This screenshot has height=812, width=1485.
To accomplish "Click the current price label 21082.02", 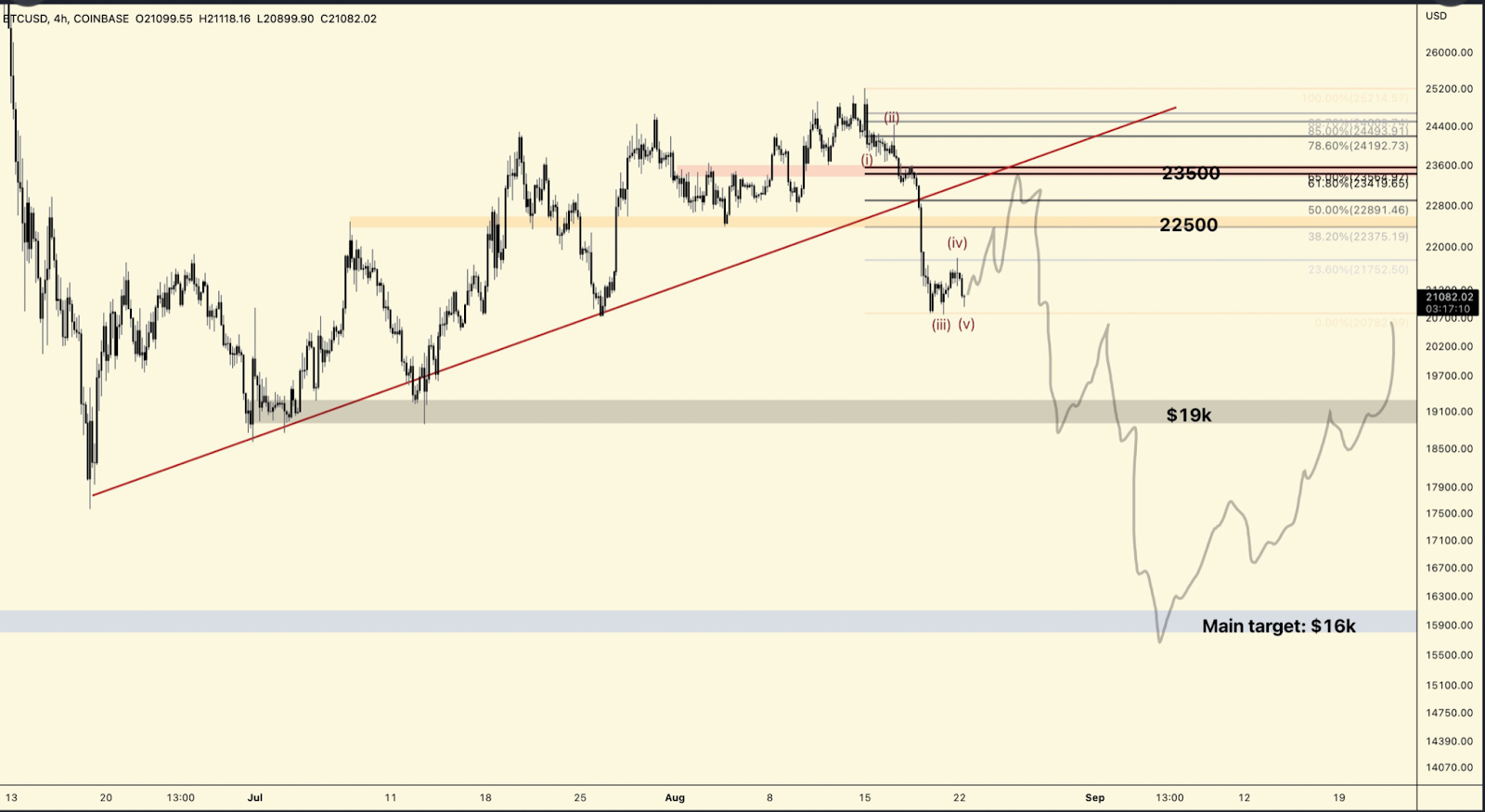I will pyautogui.click(x=1449, y=297).
